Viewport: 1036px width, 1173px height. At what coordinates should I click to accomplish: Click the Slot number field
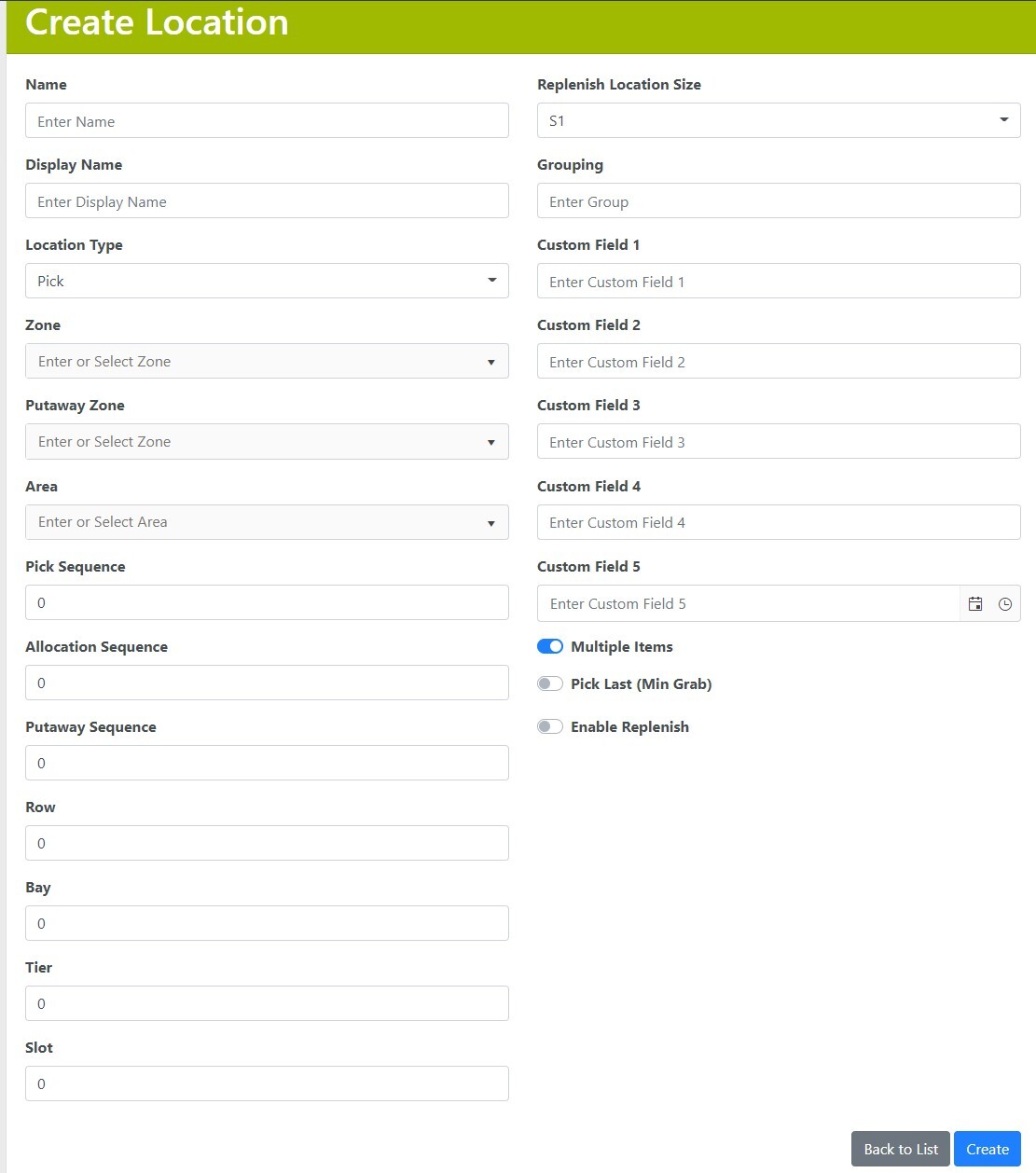(x=267, y=1084)
